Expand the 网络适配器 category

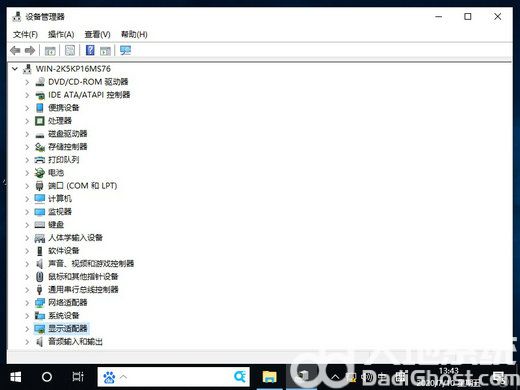[x=27, y=303]
